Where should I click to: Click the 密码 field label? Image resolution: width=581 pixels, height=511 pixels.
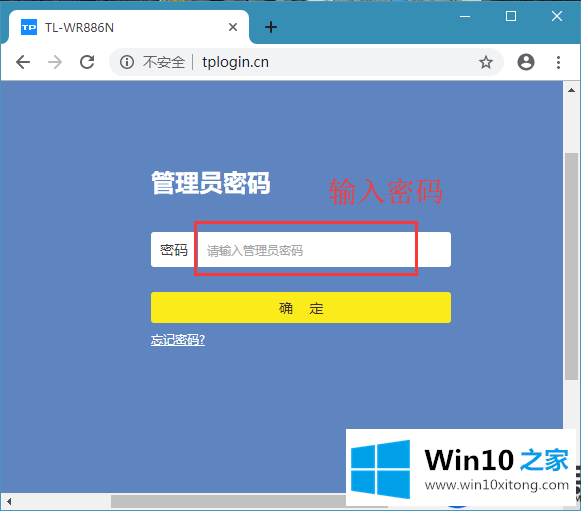(x=174, y=250)
